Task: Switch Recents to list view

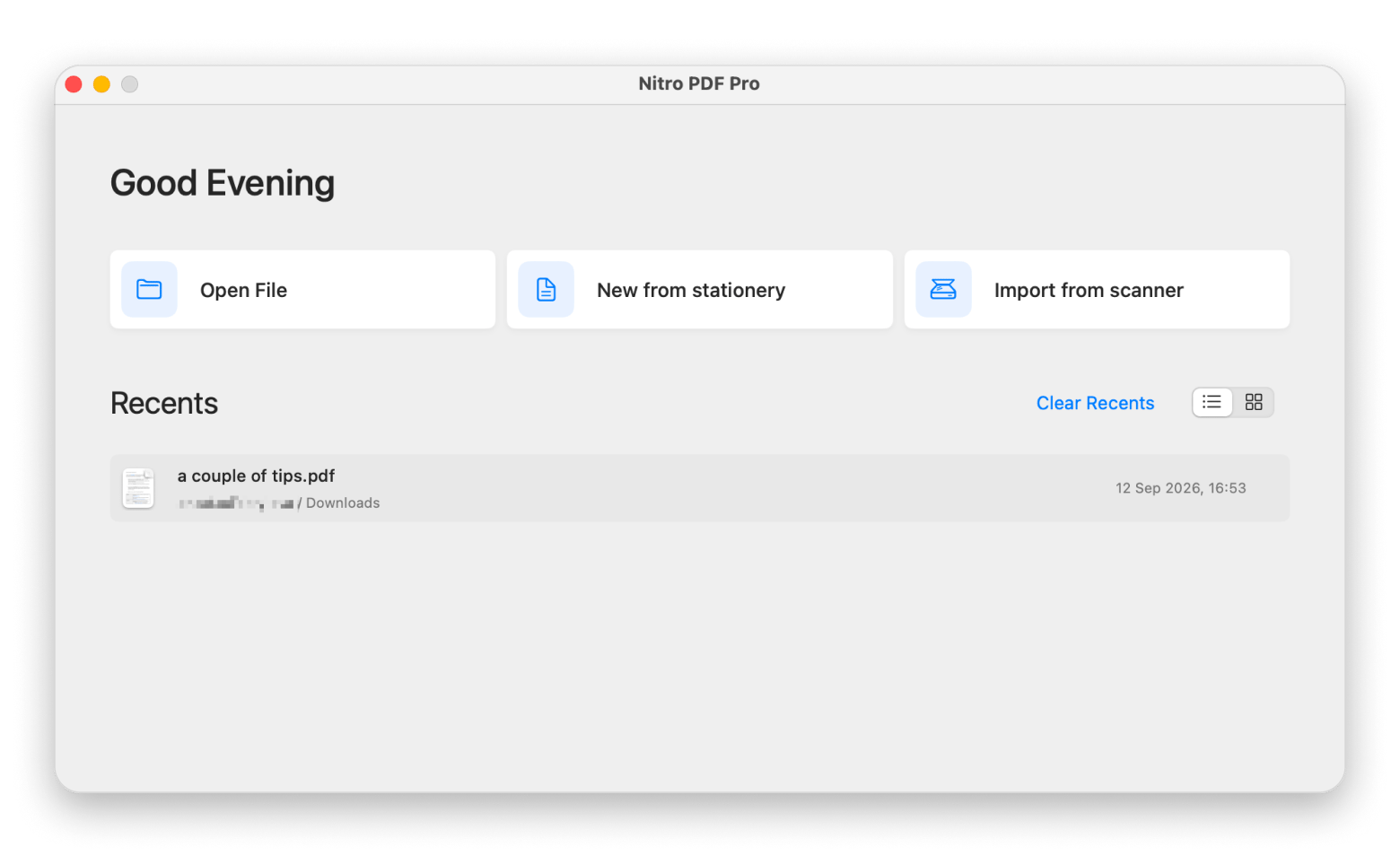Action: (x=1212, y=402)
